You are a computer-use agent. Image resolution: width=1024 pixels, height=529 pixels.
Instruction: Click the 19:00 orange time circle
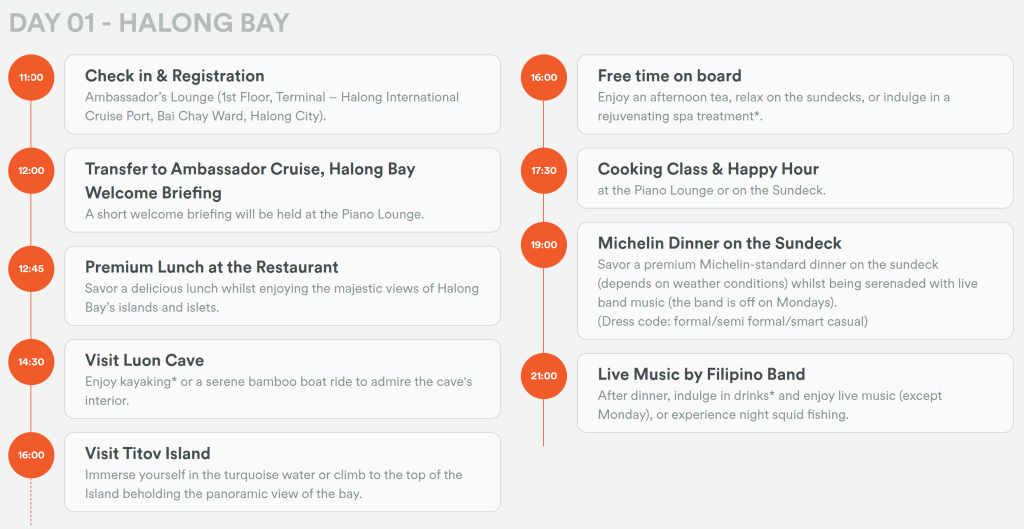(544, 244)
